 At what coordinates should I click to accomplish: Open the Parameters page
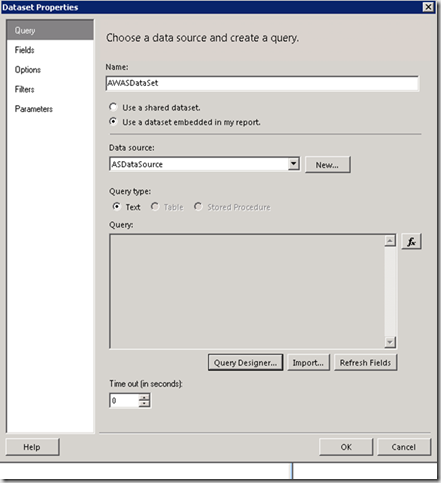point(34,109)
